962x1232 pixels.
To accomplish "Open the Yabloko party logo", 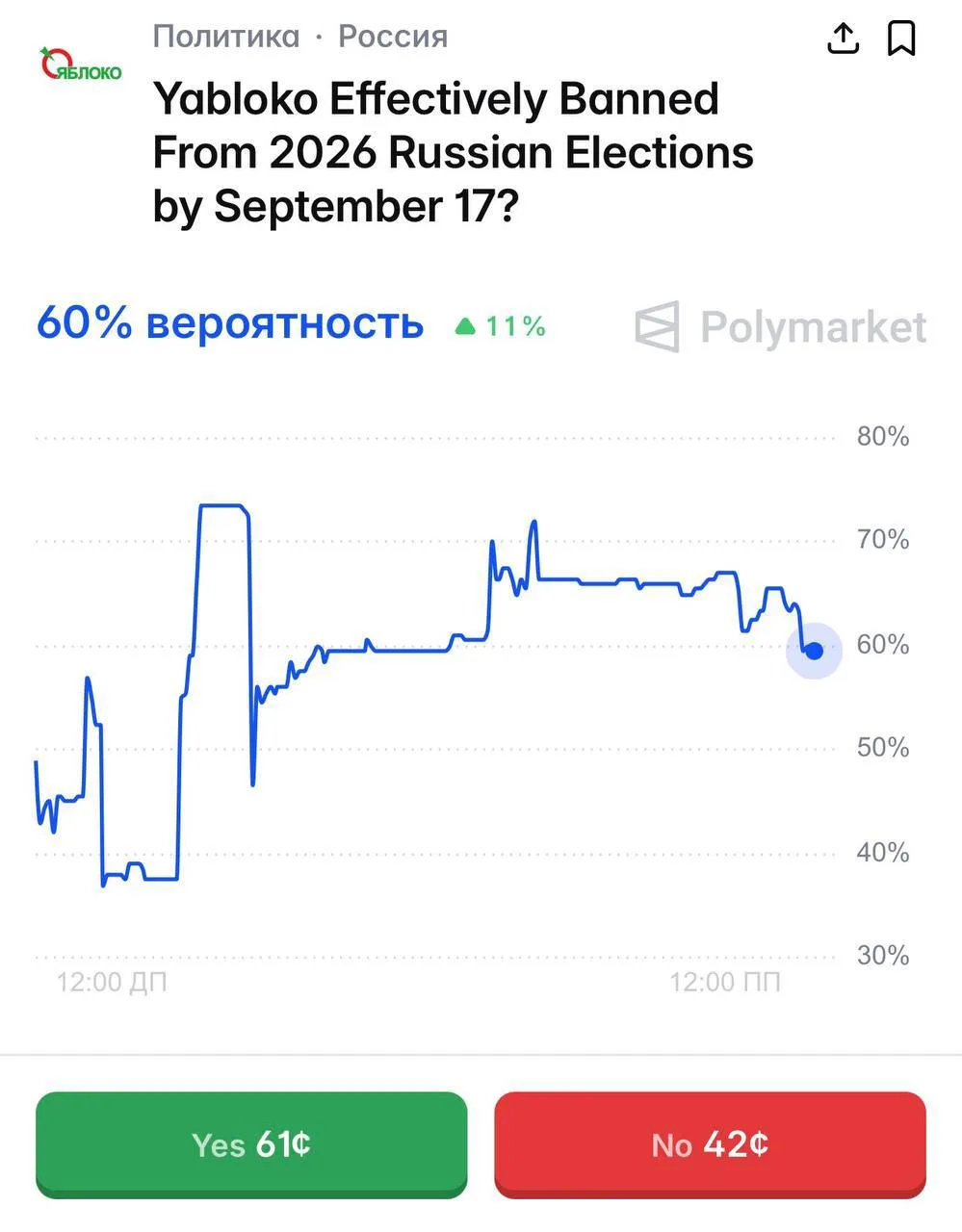I will click(81, 64).
